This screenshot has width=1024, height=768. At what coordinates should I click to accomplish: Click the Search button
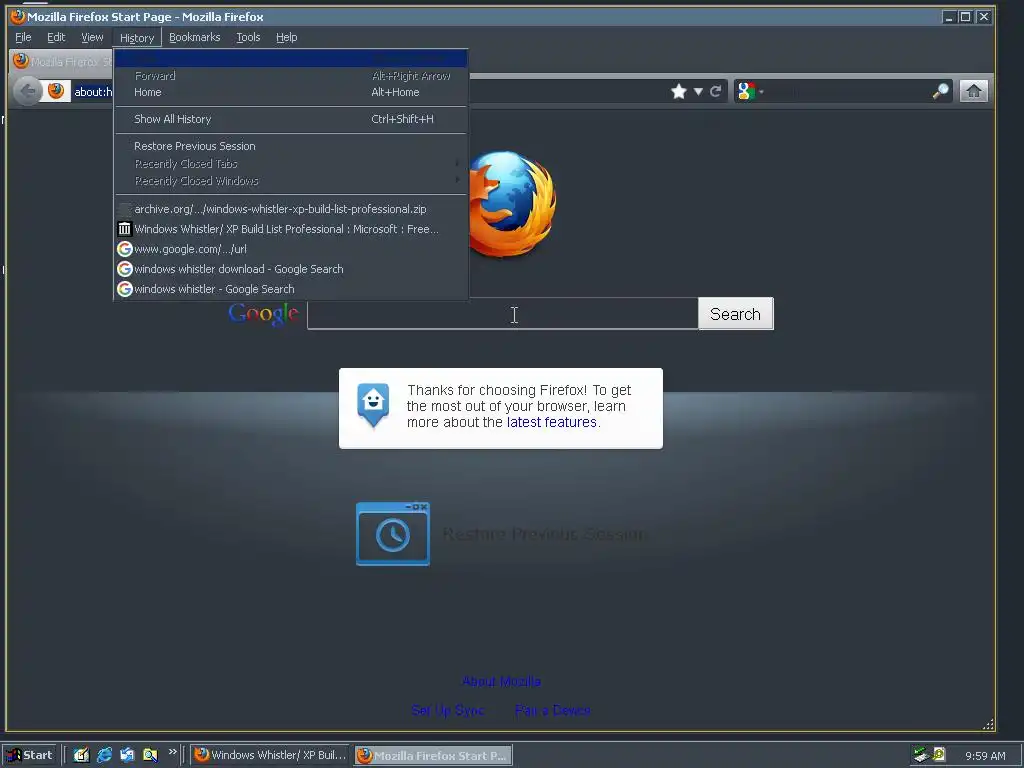click(735, 314)
